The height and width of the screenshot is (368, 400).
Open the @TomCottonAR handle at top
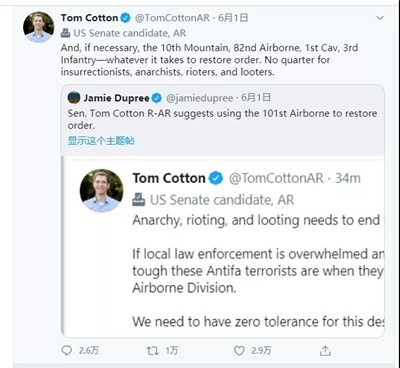pyautogui.click(x=172, y=18)
